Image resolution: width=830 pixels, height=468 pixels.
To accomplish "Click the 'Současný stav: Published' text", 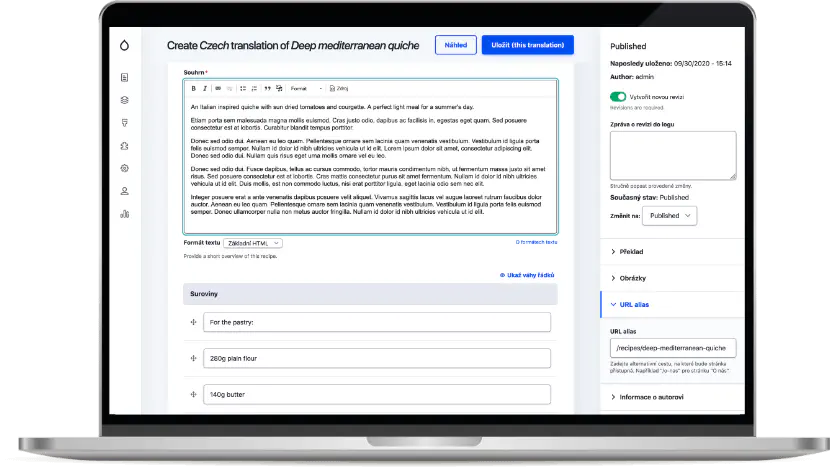I will click(x=649, y=197).
